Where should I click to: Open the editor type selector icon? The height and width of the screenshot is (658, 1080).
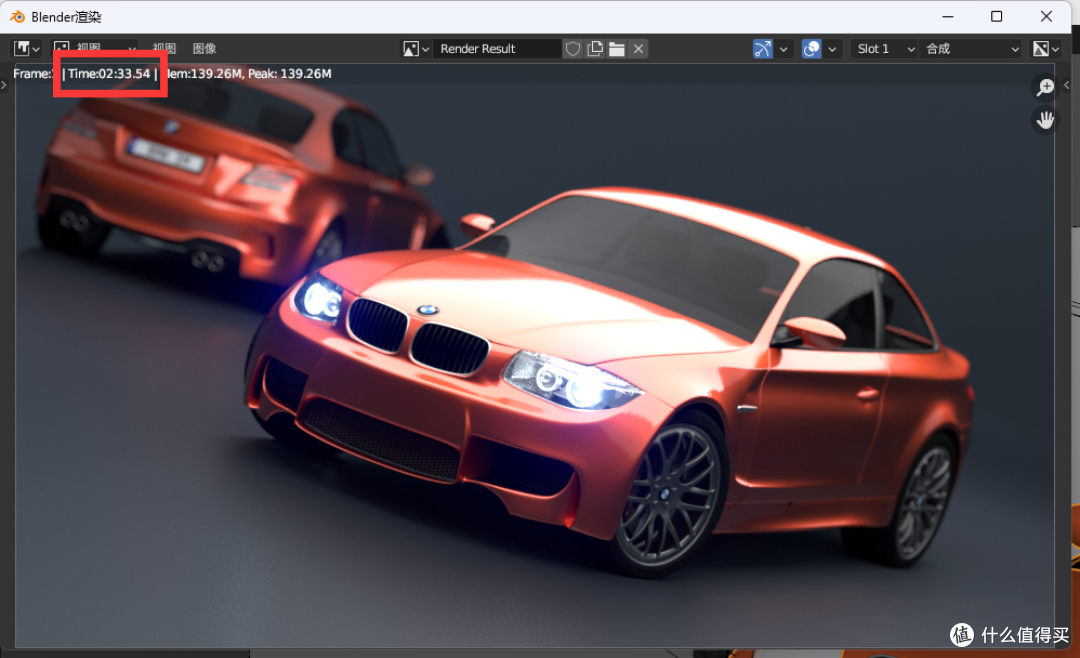(27, 49)
